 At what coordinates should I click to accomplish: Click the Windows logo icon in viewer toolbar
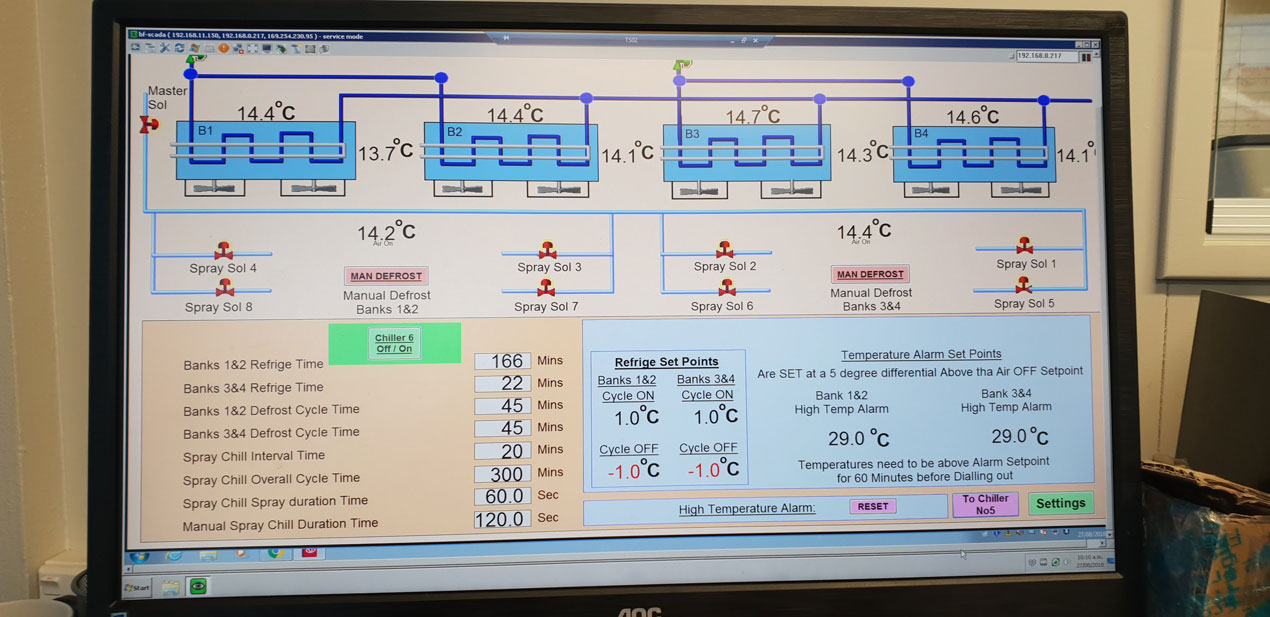point(195,48)
